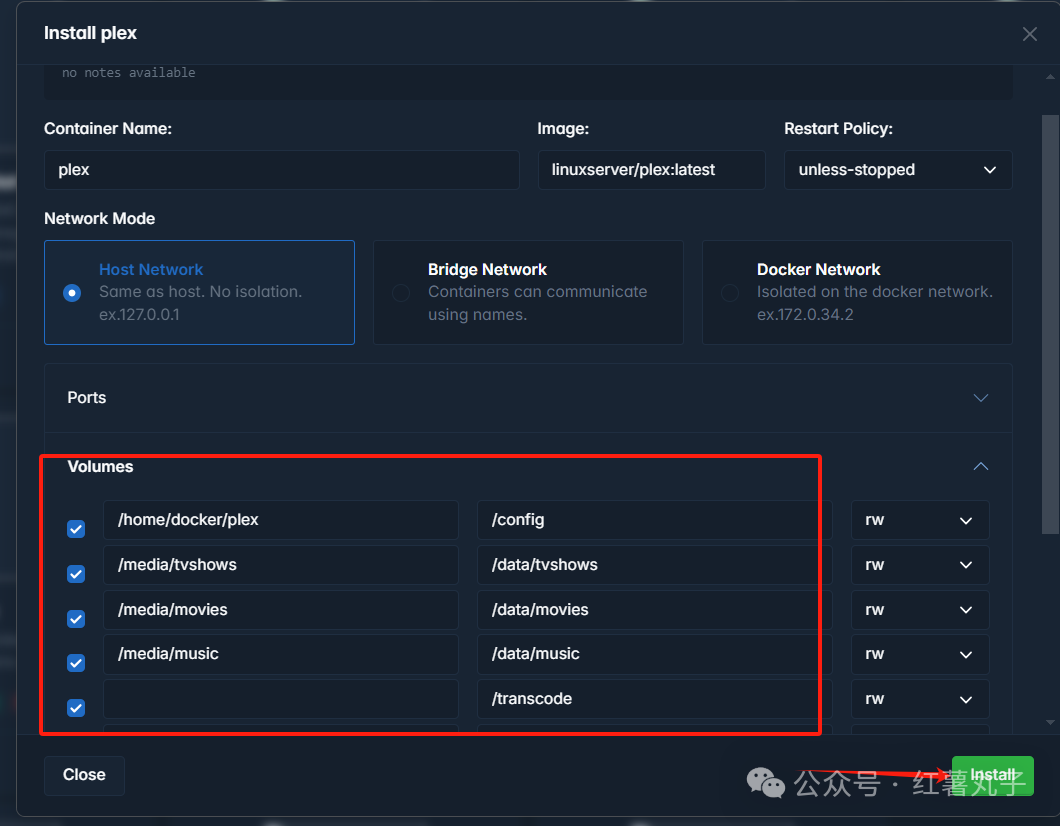The image size is (1060, 826).
Task: Select the Bridge Network radio option
Action: [401, 293]
